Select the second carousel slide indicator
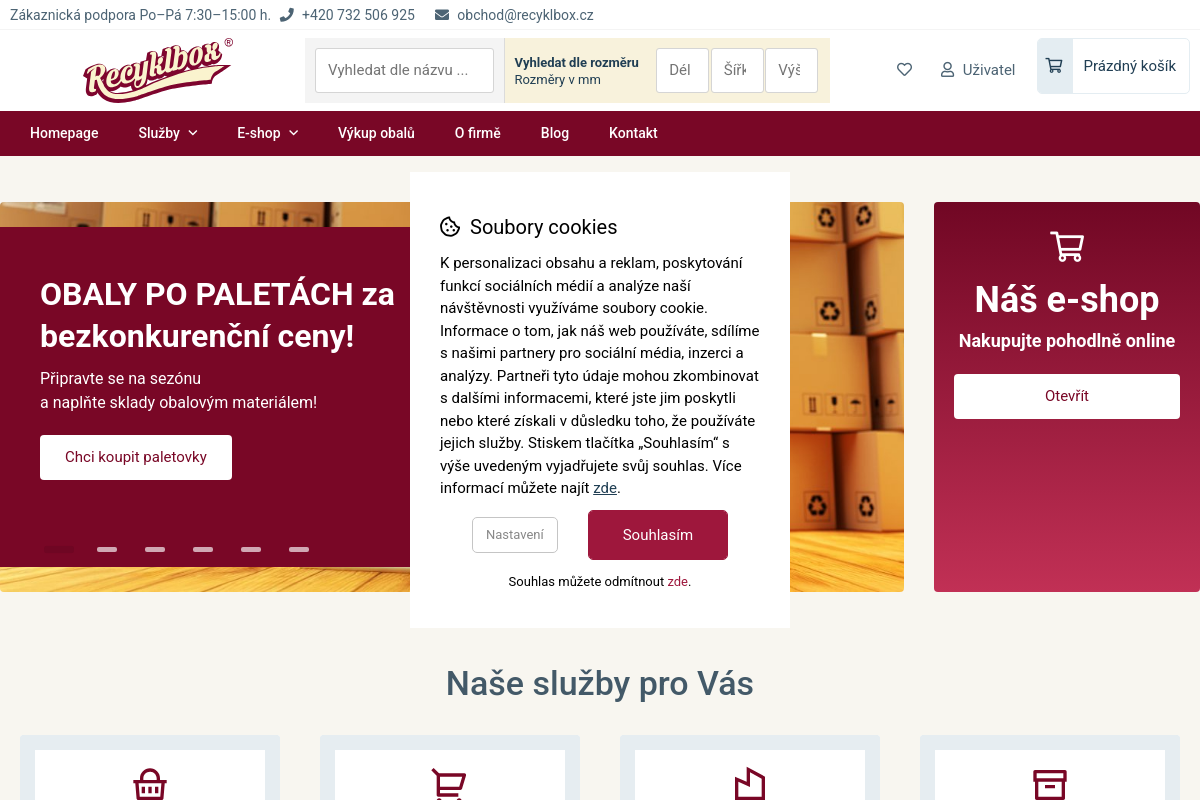1200x800 pixels. coord(107,549)
